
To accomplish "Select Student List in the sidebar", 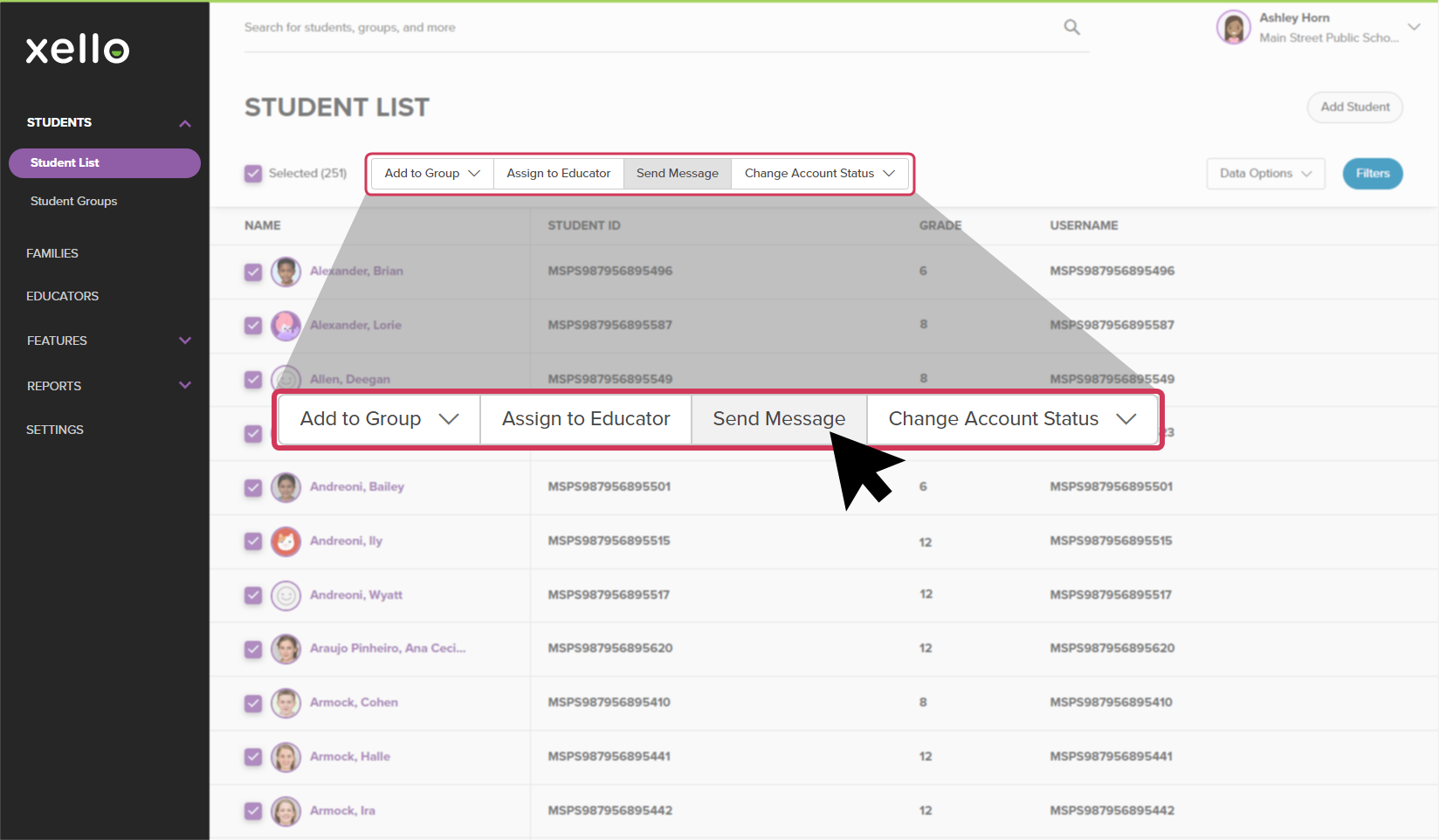I will point(105,163).
